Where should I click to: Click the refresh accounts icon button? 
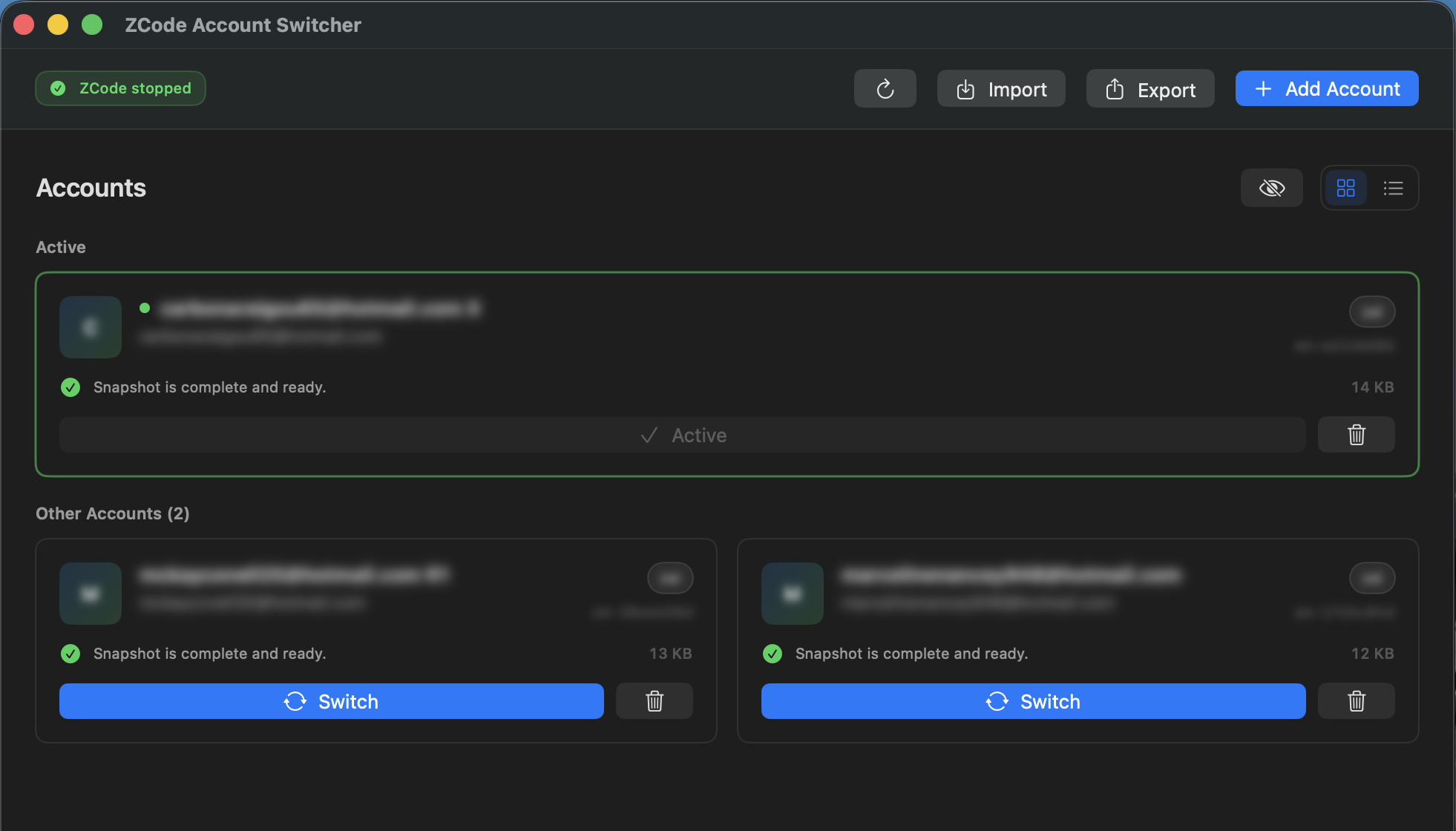885,89
